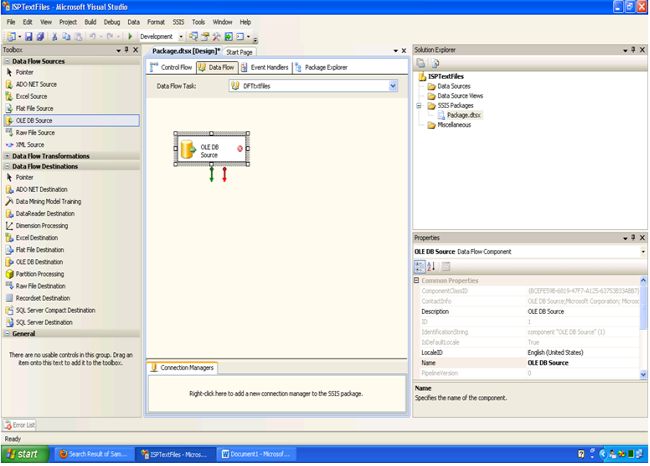Click the green output arrow of OLE DB Source

click(211, 175)
